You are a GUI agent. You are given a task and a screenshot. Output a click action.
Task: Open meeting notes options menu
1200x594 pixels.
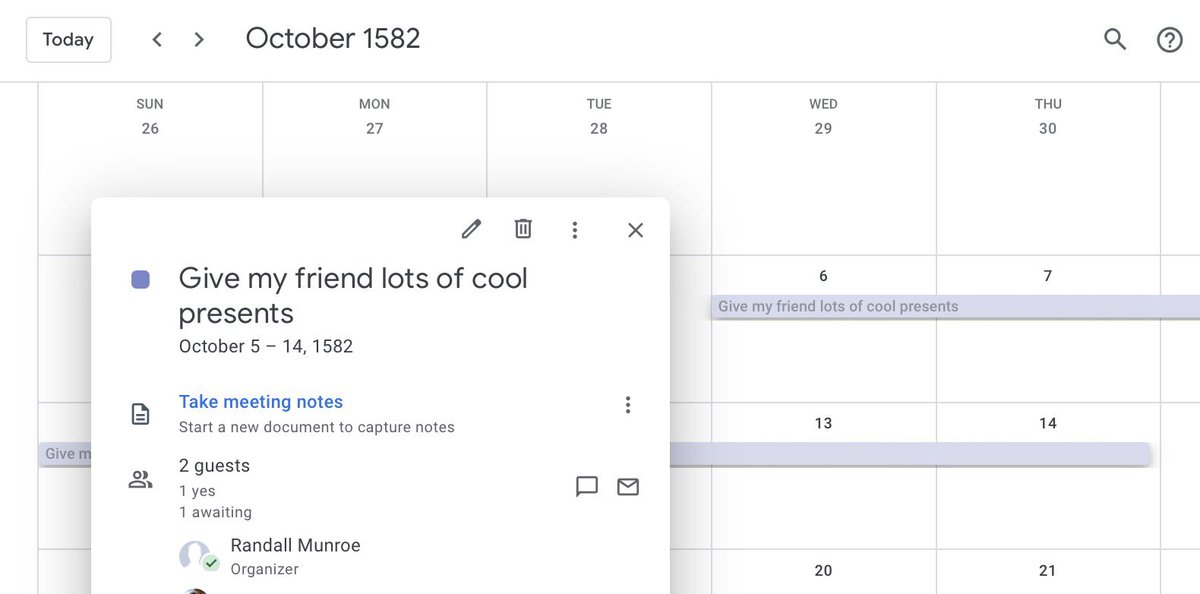point(628,405)
